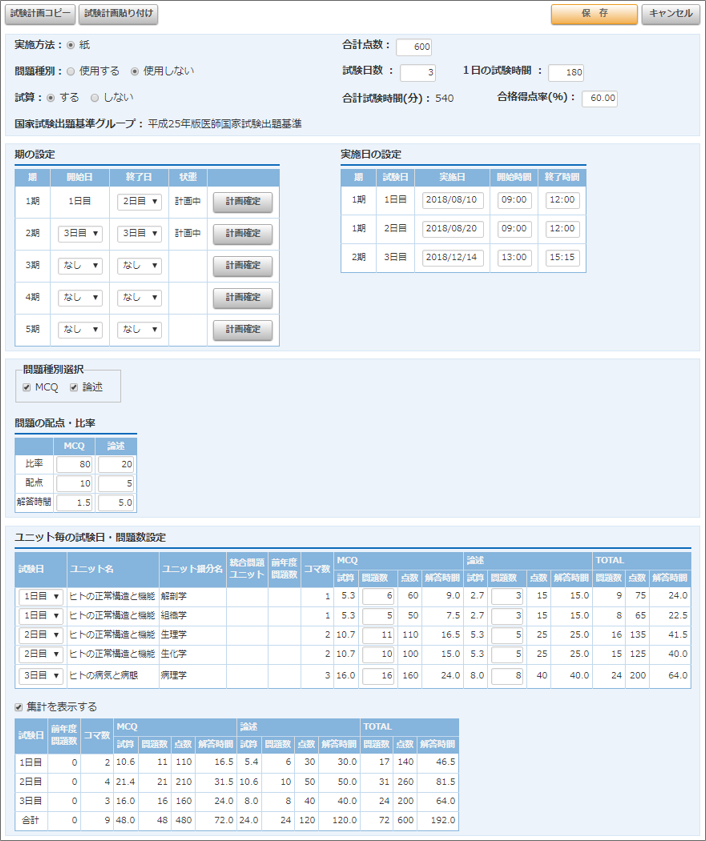The height and width of the screenshot is (841, 706).
Task: Toggle the 論述 checkbox
Action: coord(74,387)
